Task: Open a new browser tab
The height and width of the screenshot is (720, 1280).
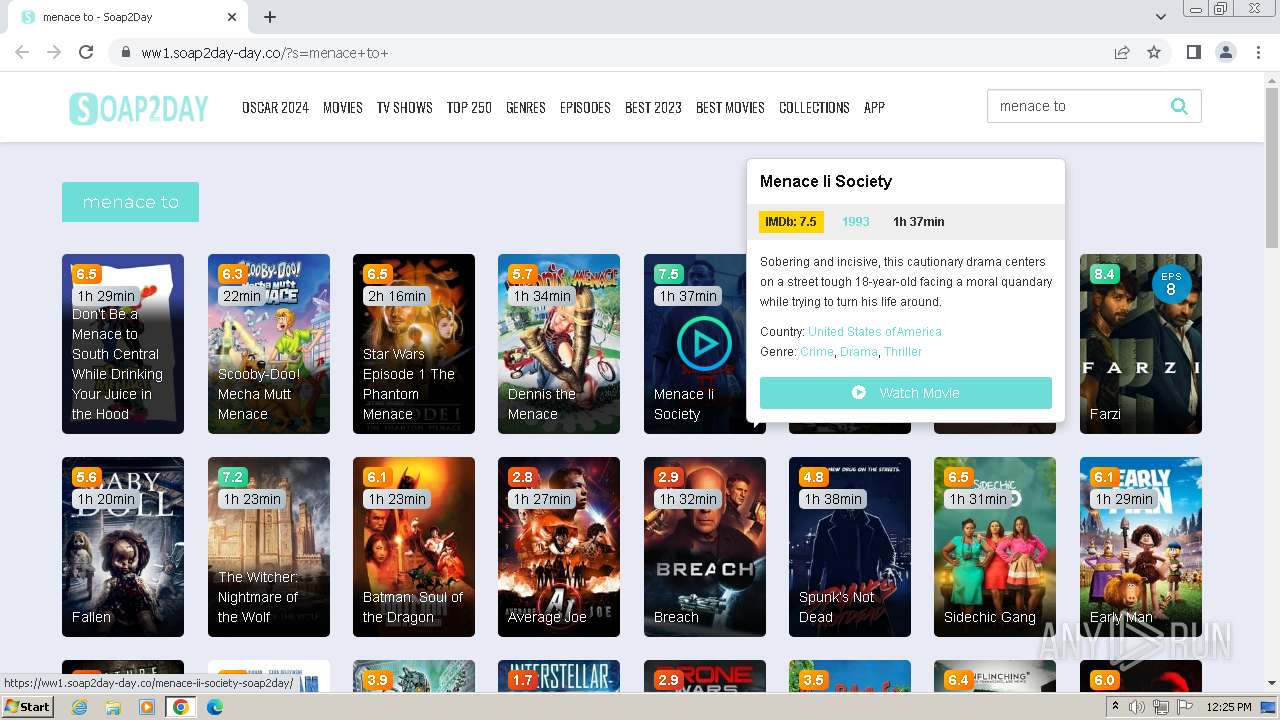Action: coord(269,17)
